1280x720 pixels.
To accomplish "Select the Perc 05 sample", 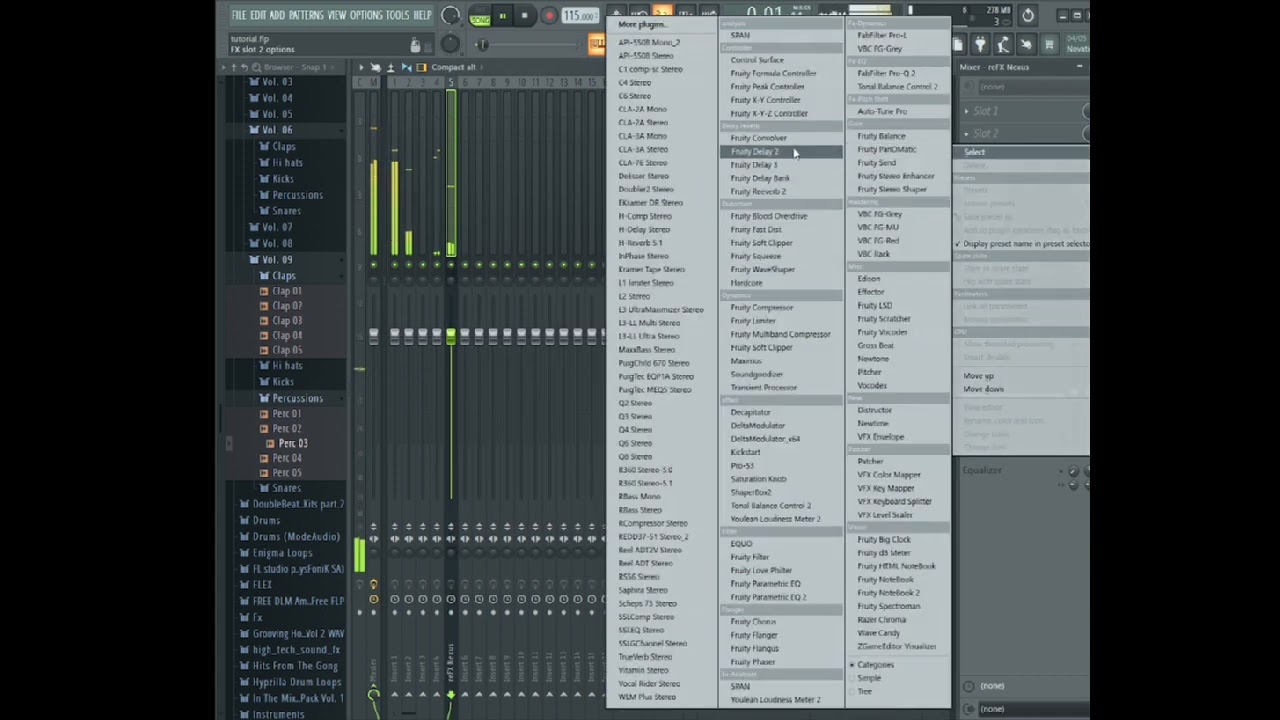I will (x=287, y=473).
